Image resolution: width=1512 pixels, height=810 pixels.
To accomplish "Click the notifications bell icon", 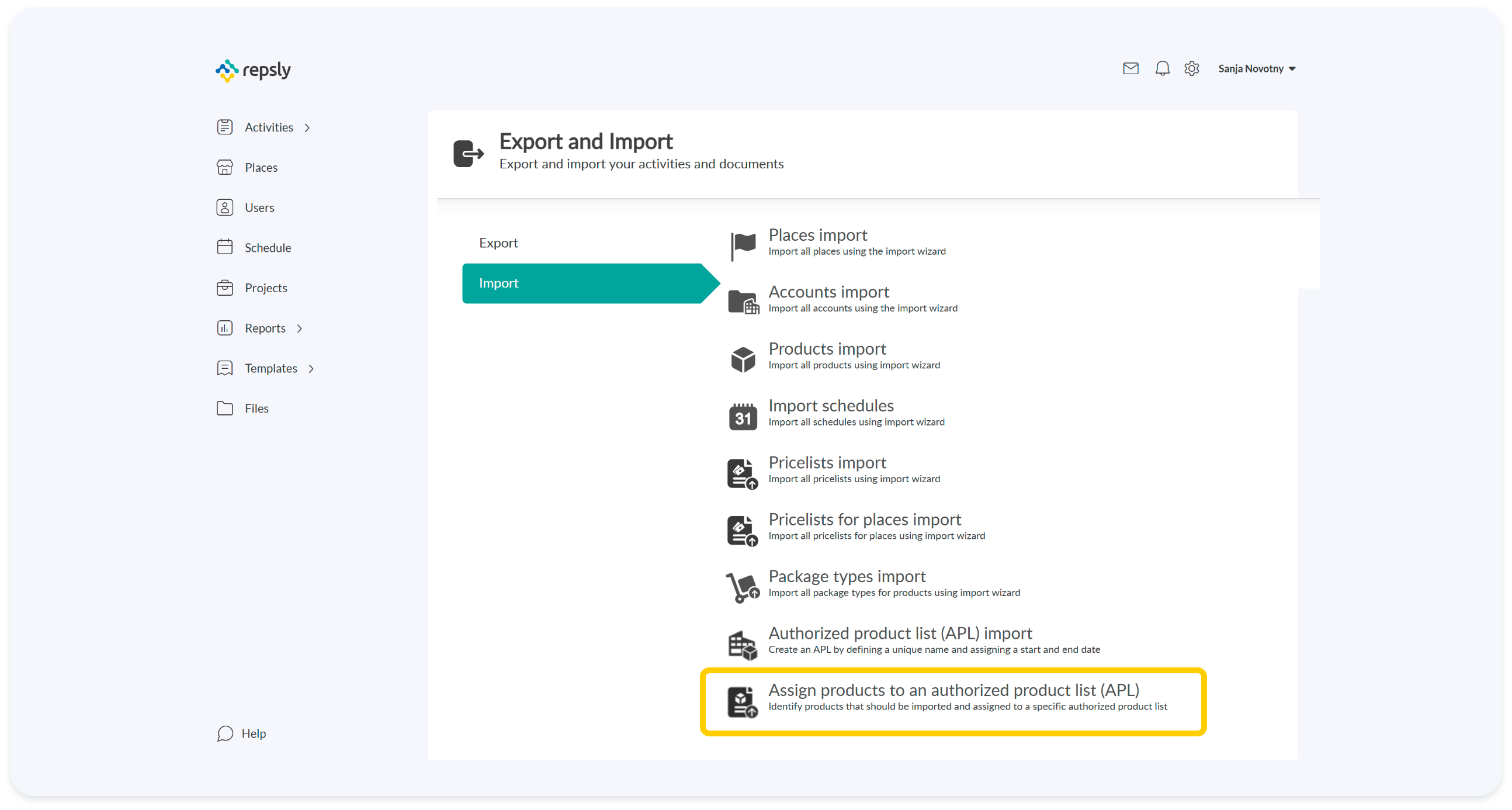I will 1162,69.
